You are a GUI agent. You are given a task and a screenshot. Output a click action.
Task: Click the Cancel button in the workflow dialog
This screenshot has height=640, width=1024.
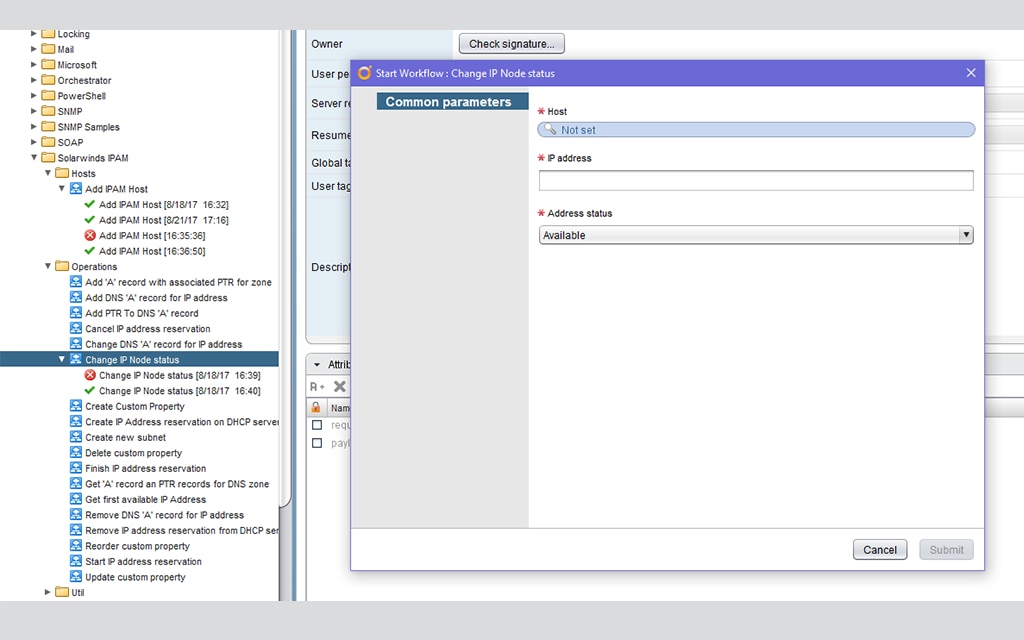click(879, 549)
